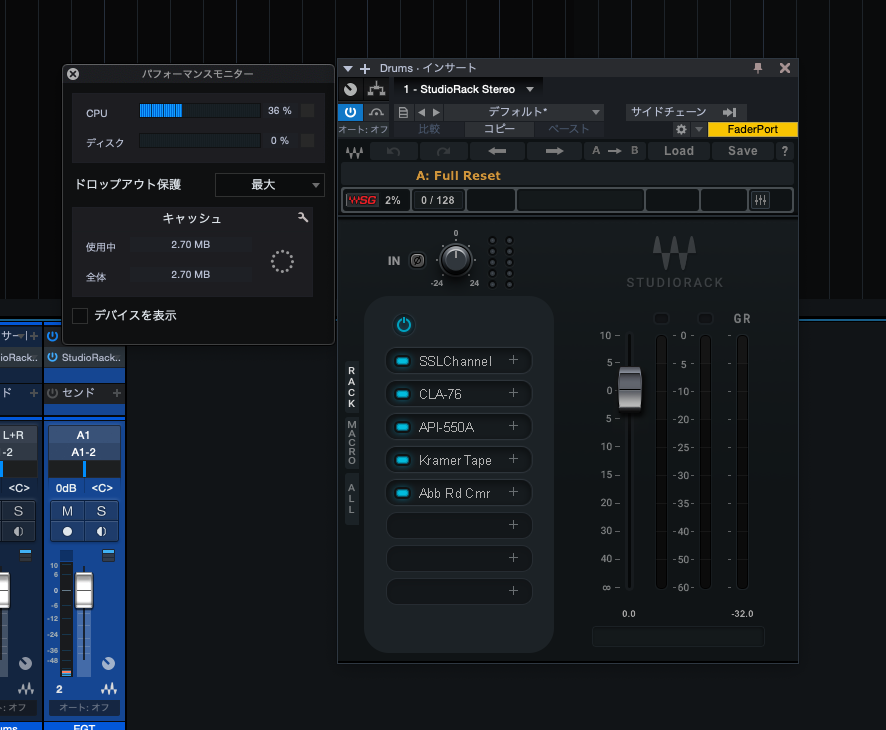Expand the Drums insert window menu triangle
Viewport: 886px width, 730px height.
[348, 69]
